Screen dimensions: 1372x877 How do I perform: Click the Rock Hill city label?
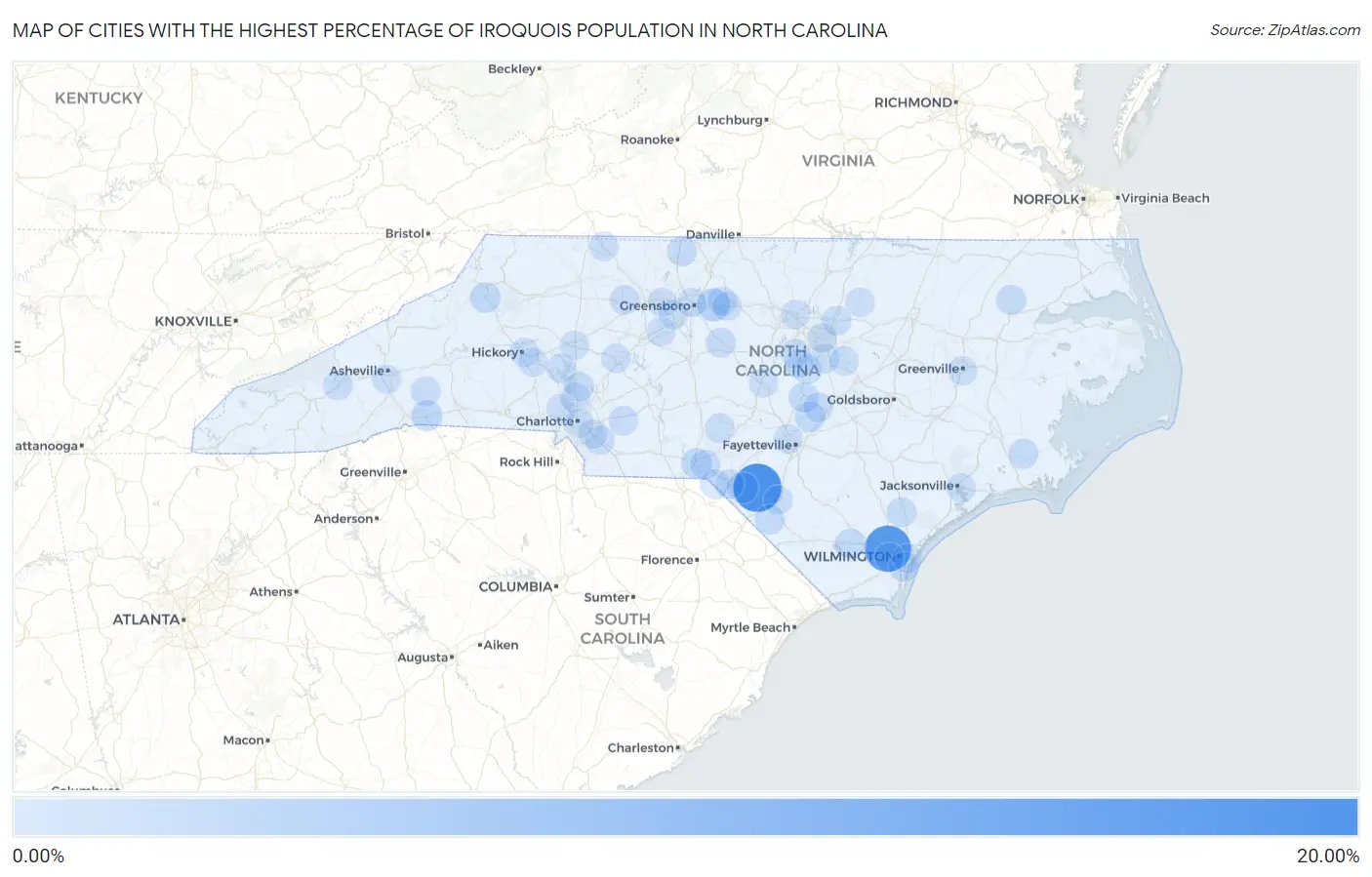(527, 461)
